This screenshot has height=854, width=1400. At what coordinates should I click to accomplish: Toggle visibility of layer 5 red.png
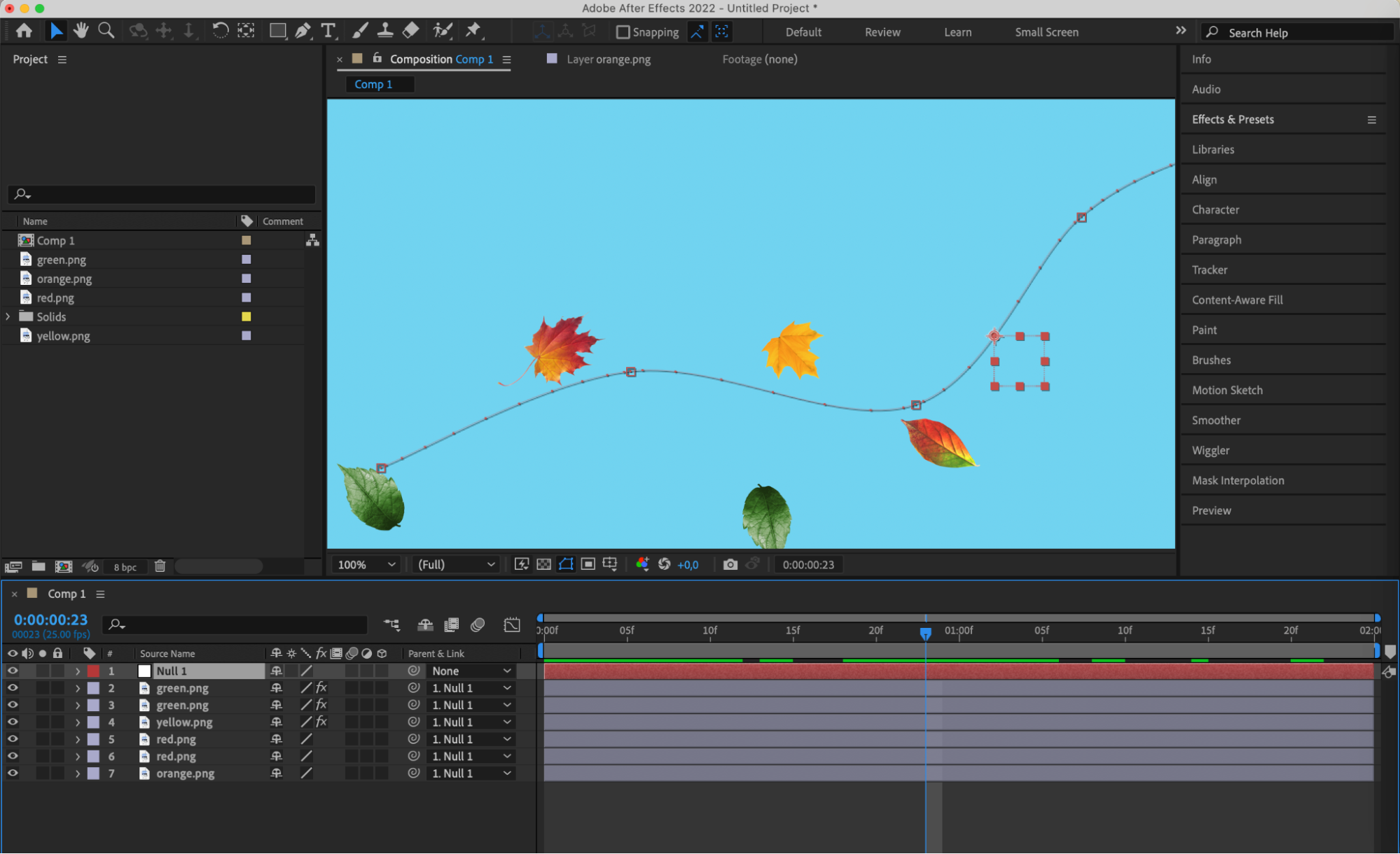13,738
